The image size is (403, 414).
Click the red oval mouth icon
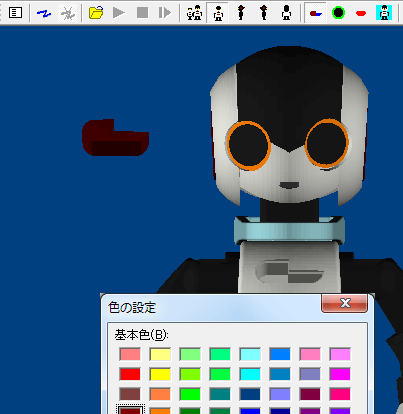tap(361, 13)
